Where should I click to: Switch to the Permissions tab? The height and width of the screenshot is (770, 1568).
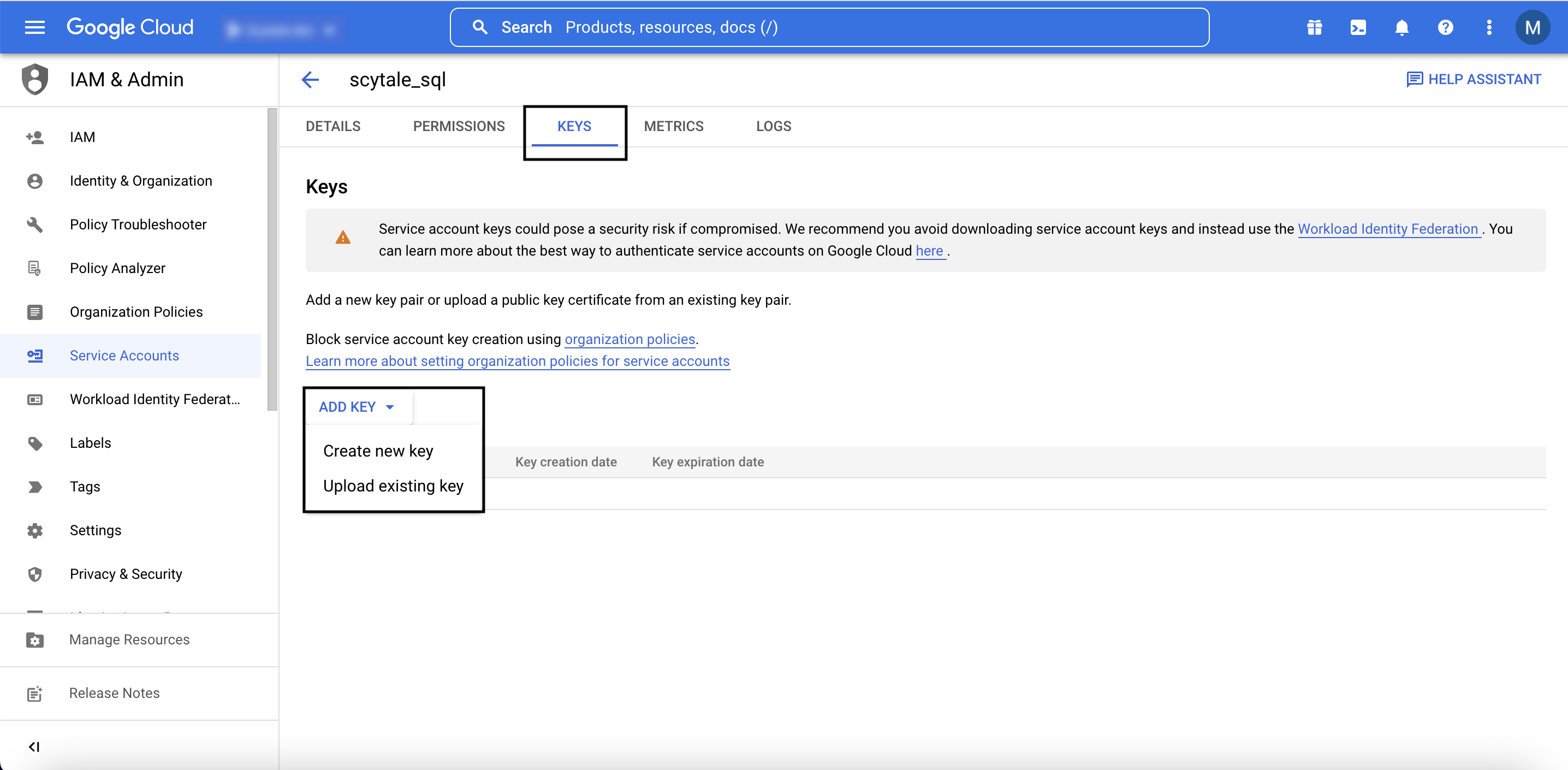[x=459, y=126]
